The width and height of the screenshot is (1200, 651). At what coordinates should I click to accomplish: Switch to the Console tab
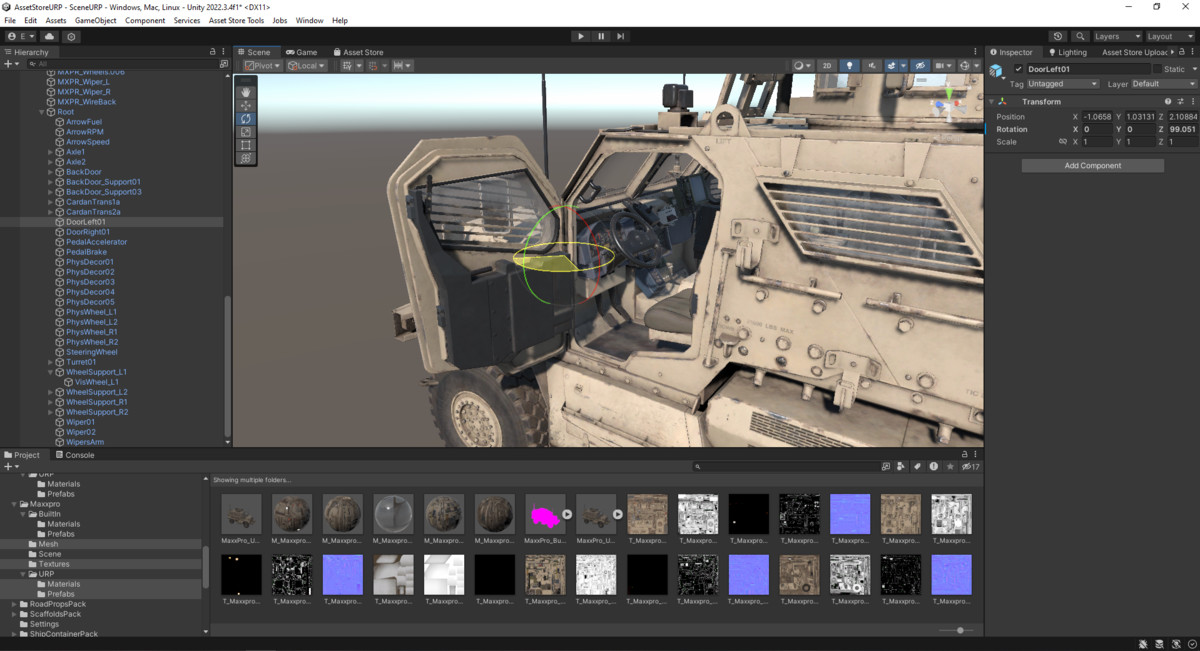coord(75,455)
